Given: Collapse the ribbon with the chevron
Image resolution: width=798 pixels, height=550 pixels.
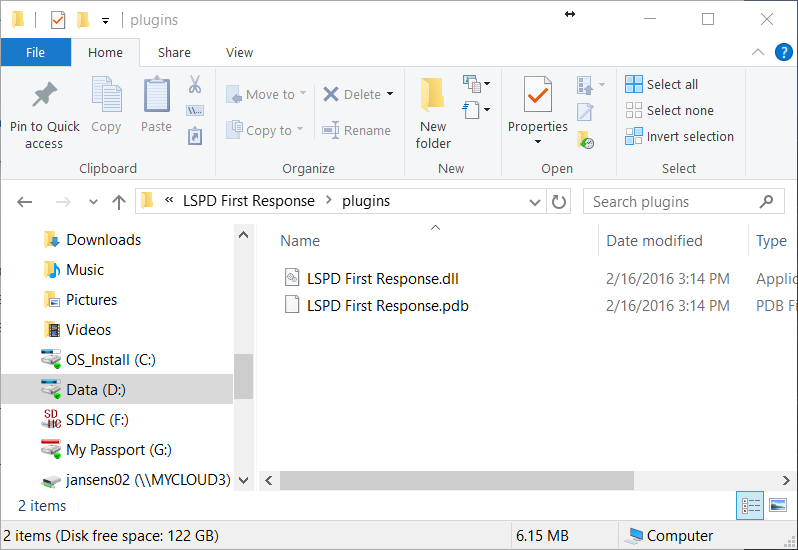Looking at the screenshot, I should point(757,52).
